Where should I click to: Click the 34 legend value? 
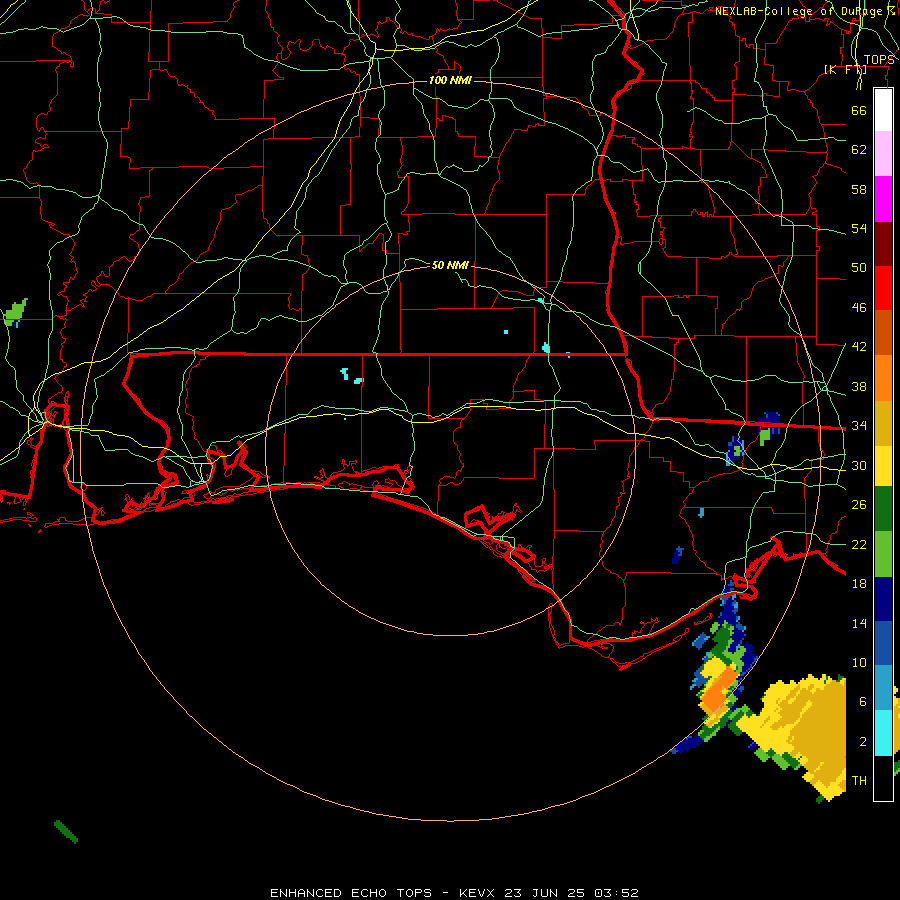pos(859,426)
